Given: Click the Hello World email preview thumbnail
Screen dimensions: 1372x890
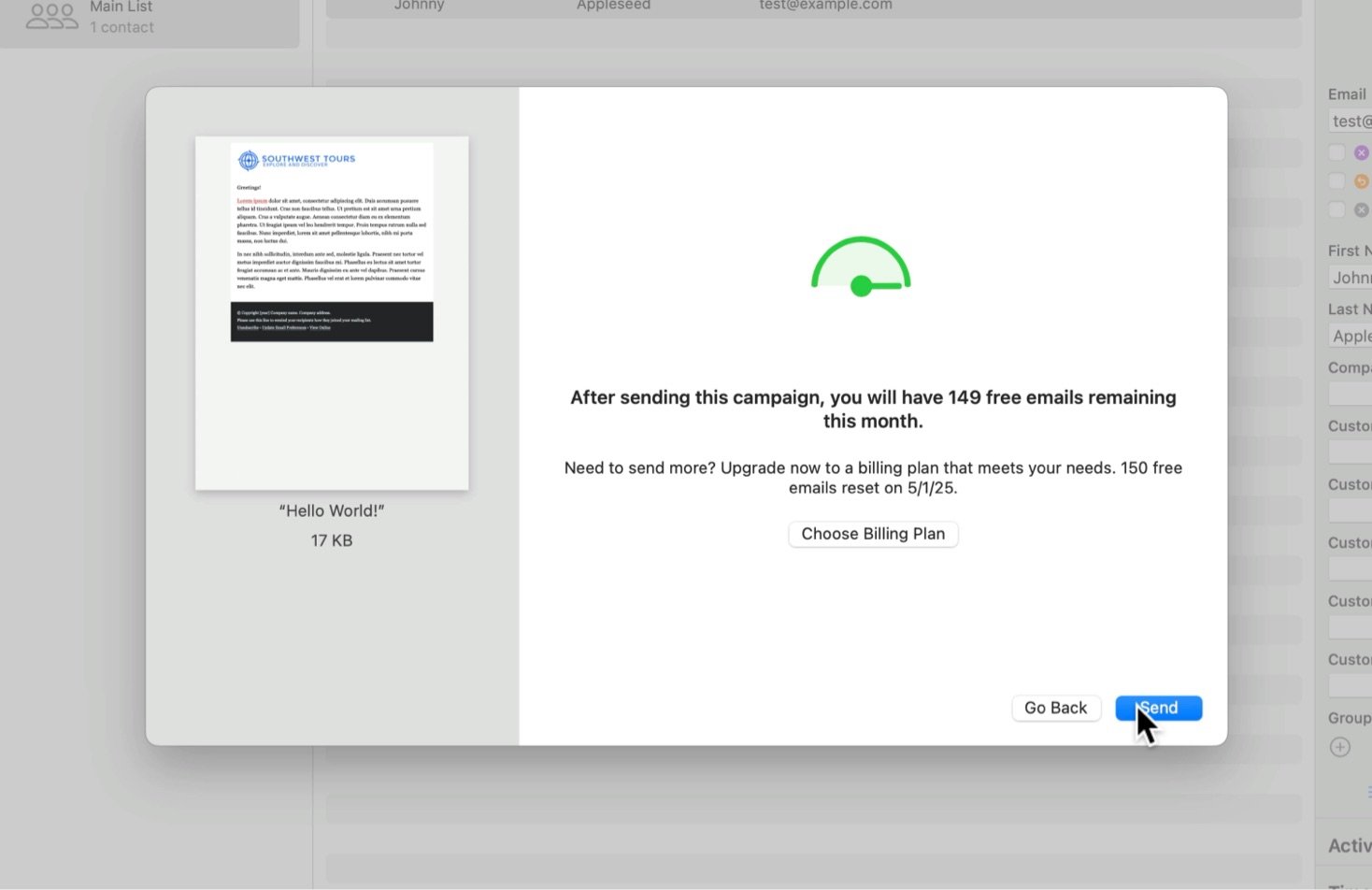Looking at the screenshot, I should pos(332,313).
